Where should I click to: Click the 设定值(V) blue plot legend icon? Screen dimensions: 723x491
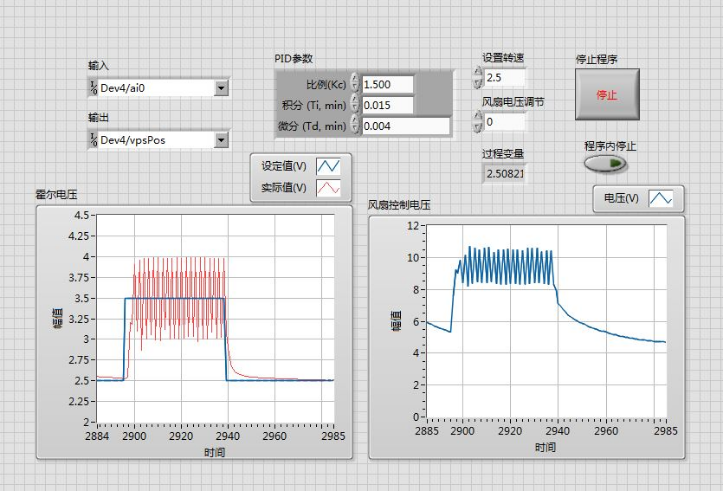click(329, 166)
